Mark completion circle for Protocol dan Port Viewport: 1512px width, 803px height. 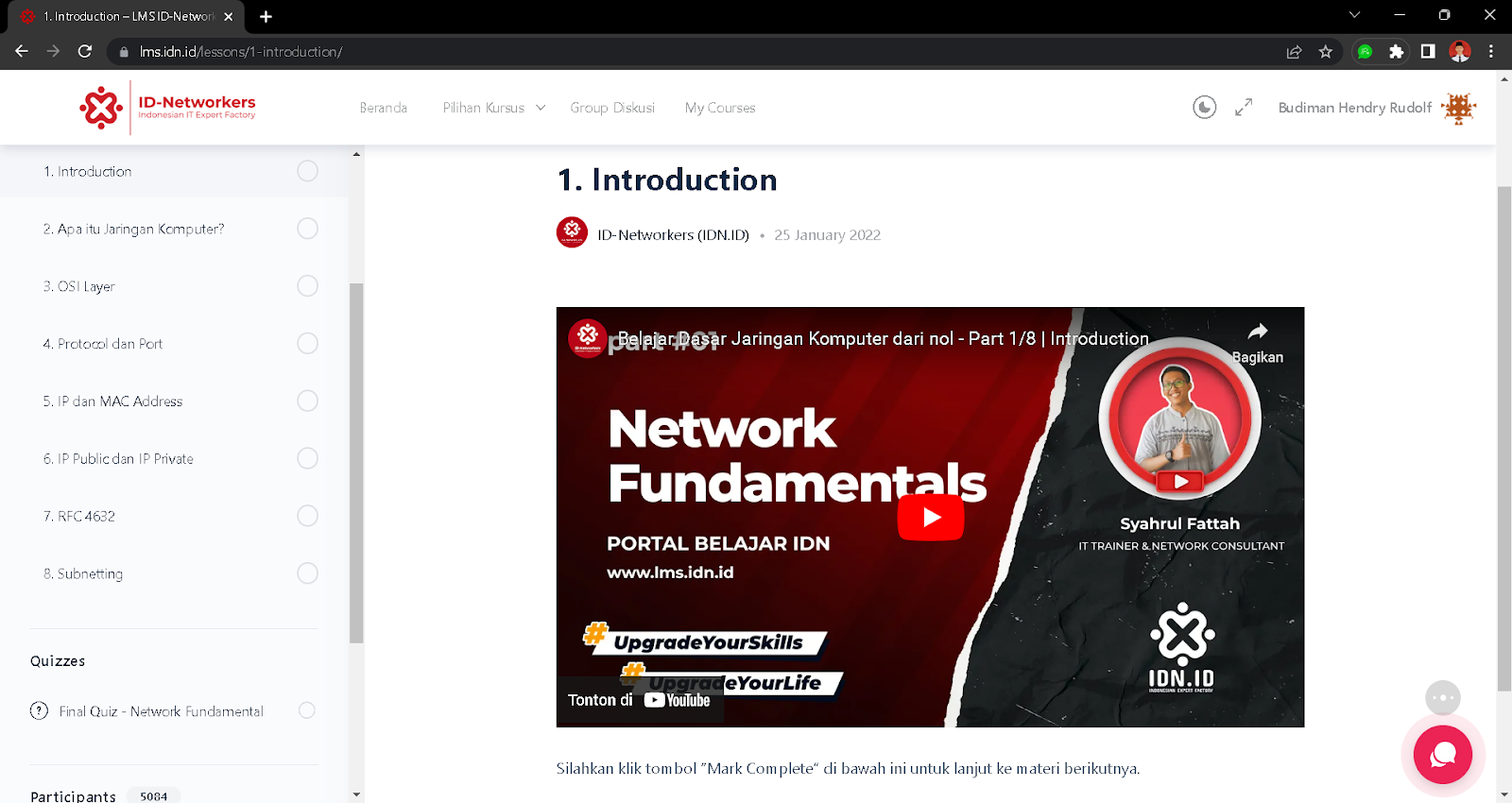307,343
